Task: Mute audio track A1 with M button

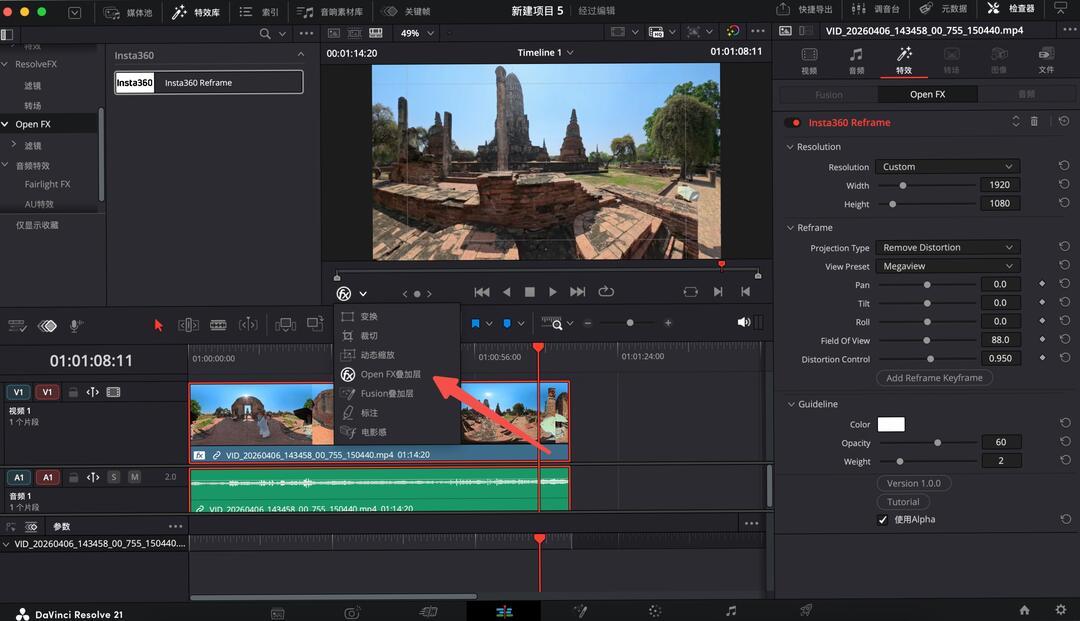Action: 134,476
